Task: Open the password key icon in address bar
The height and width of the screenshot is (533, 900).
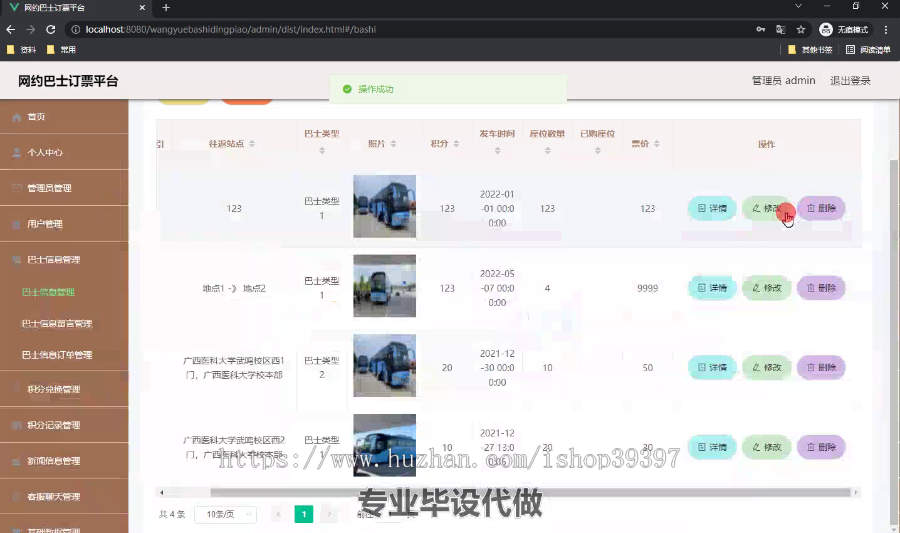Action: click(761, 29)
